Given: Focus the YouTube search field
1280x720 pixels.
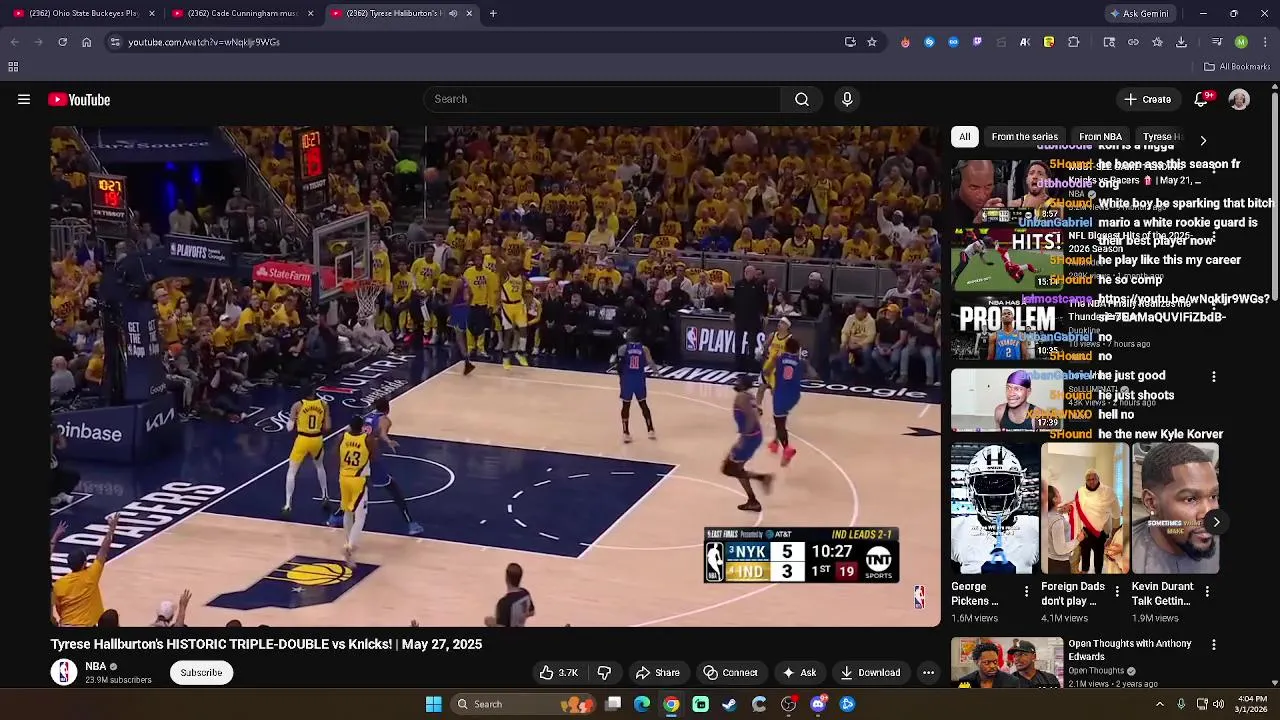Looking at the screenshot, I should (x=603, y=99).
